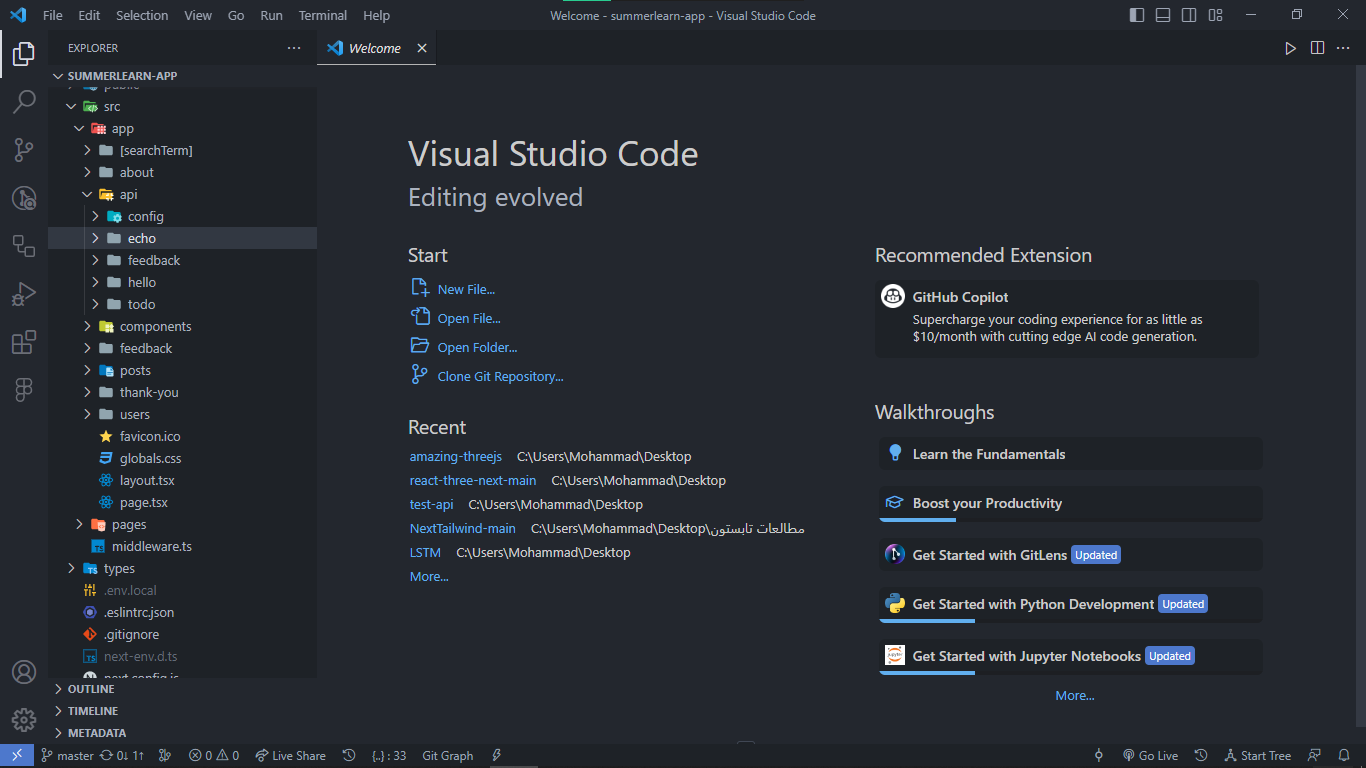Toggle the primary side bar layout button

click(x=1137, y=15)
